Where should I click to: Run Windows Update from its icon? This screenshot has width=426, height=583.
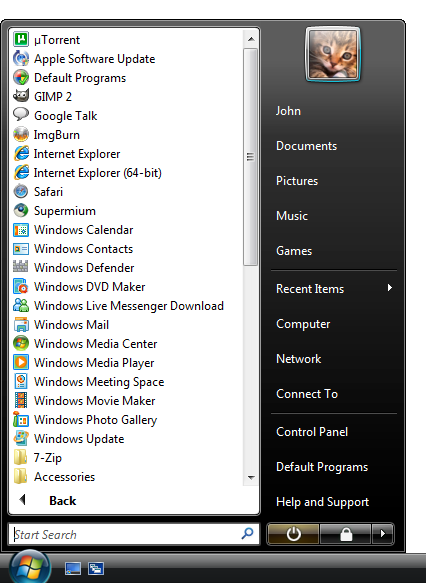coord(21,438)
